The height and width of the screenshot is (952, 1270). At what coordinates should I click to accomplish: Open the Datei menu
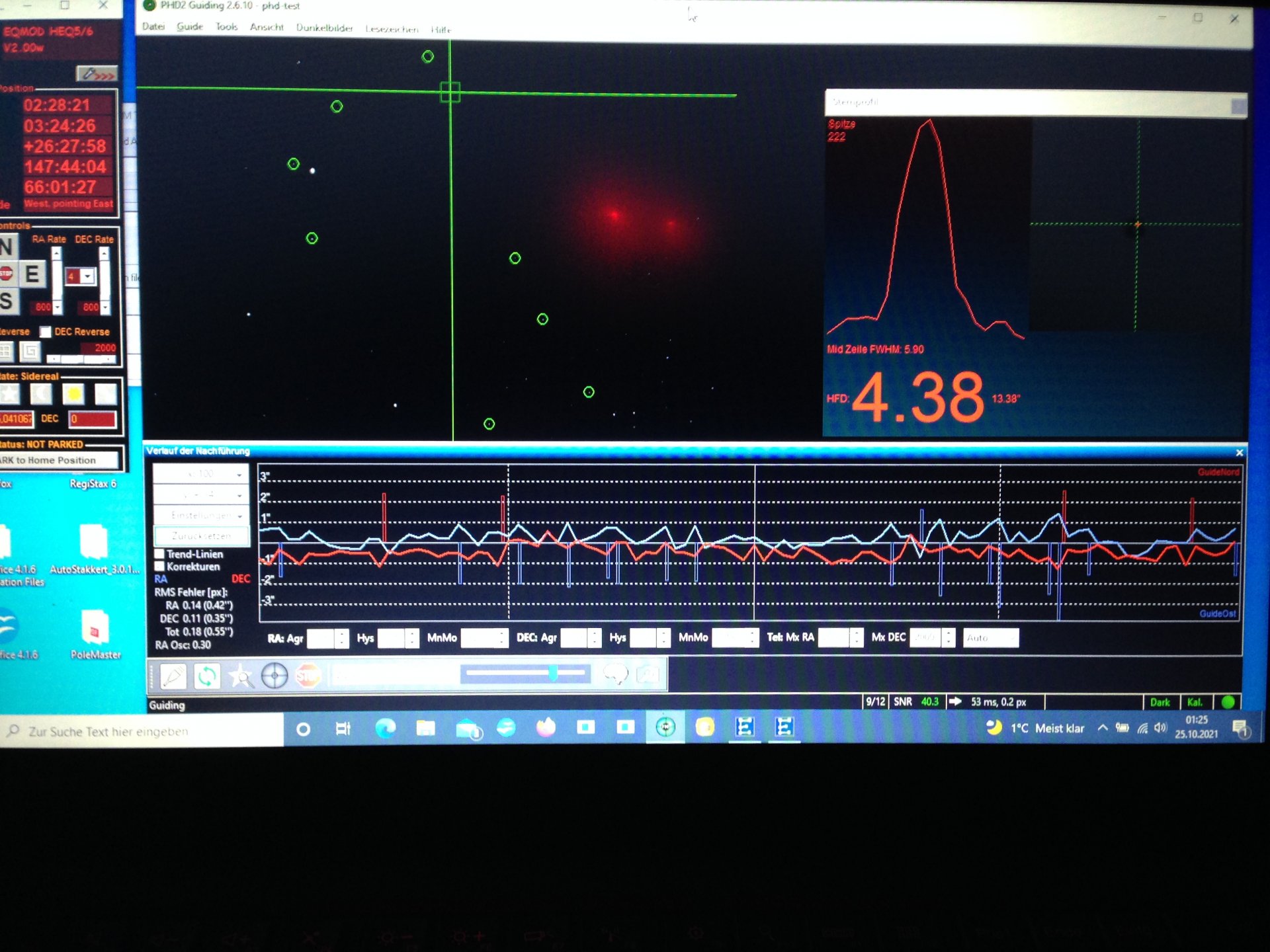click(153, 26)
